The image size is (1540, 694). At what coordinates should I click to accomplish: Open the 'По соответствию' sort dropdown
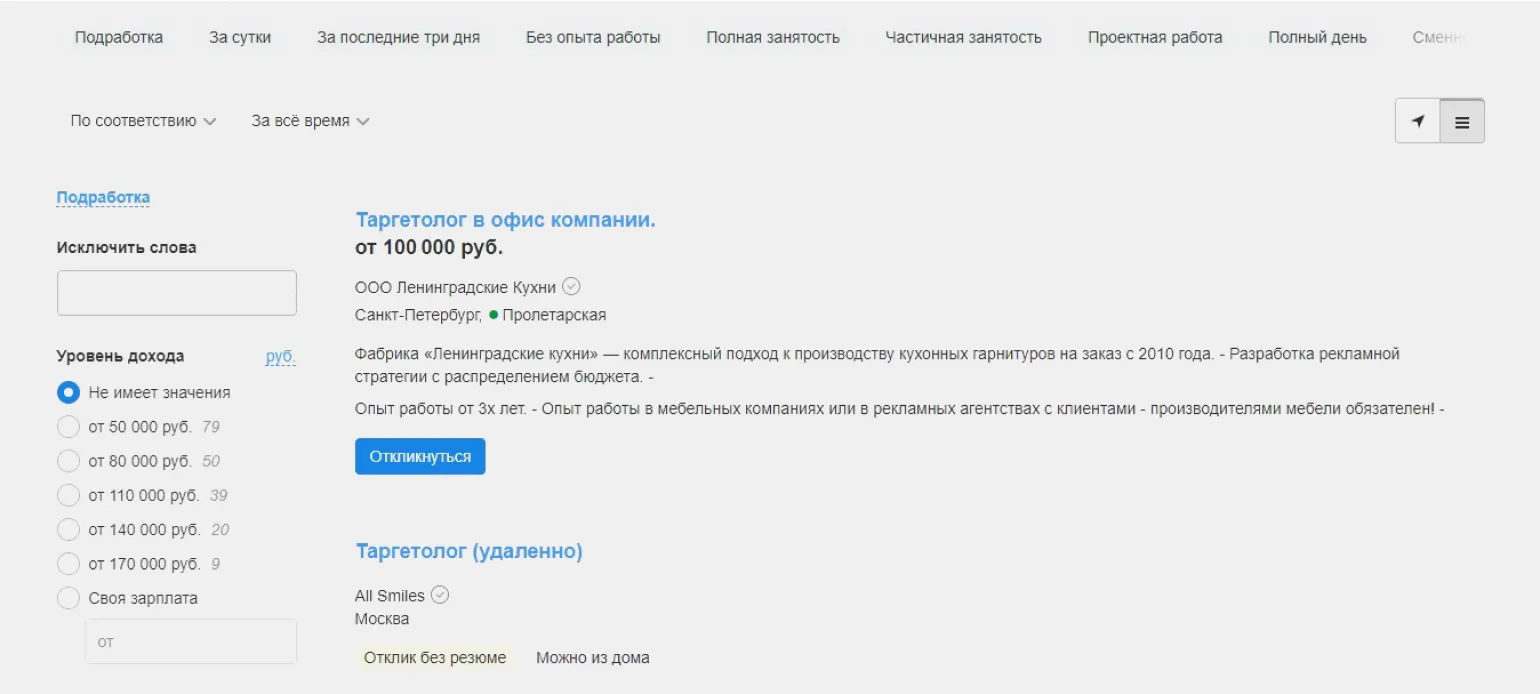(x=143, y=121)
